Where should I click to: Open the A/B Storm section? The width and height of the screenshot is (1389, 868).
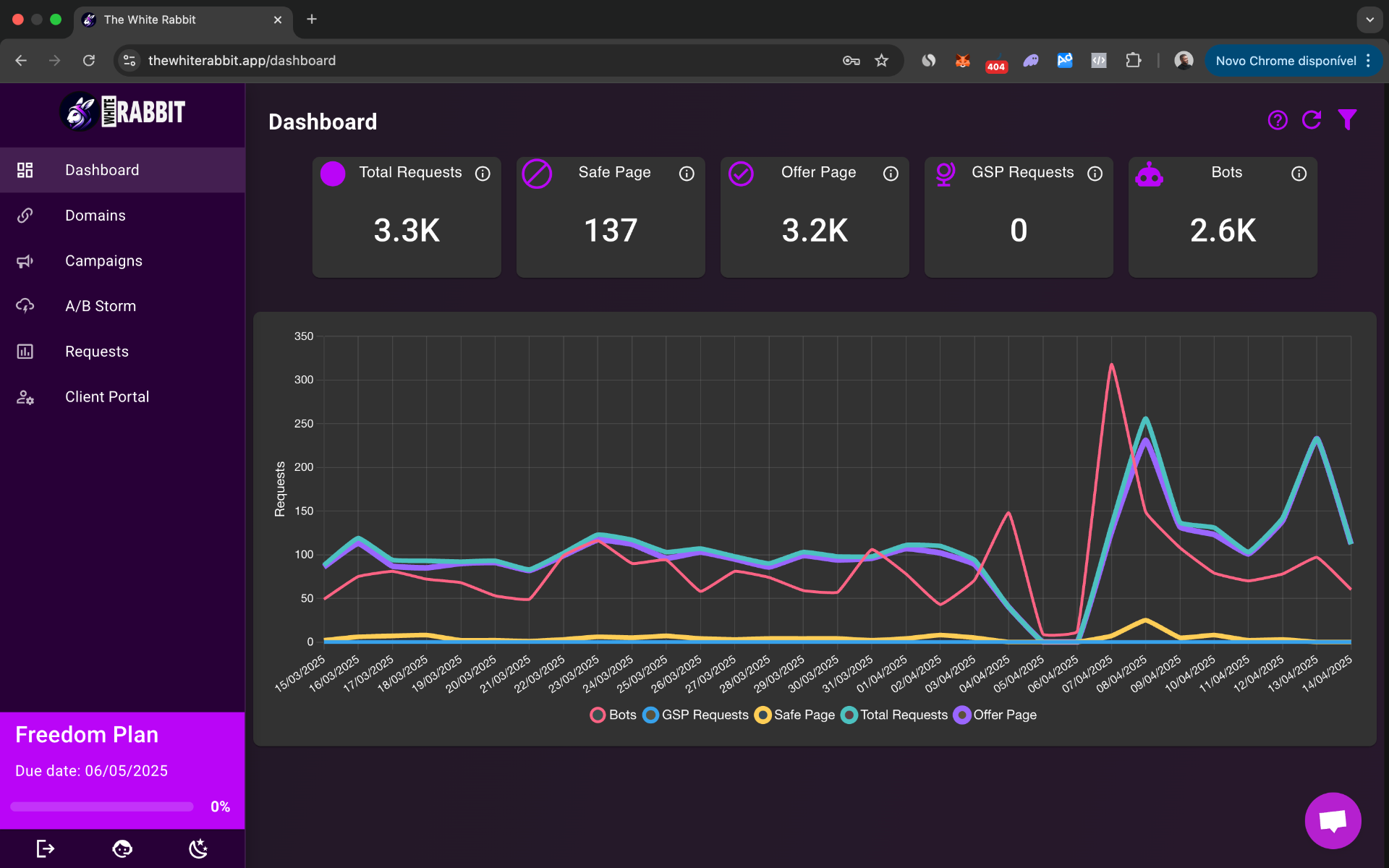(101, 306)
